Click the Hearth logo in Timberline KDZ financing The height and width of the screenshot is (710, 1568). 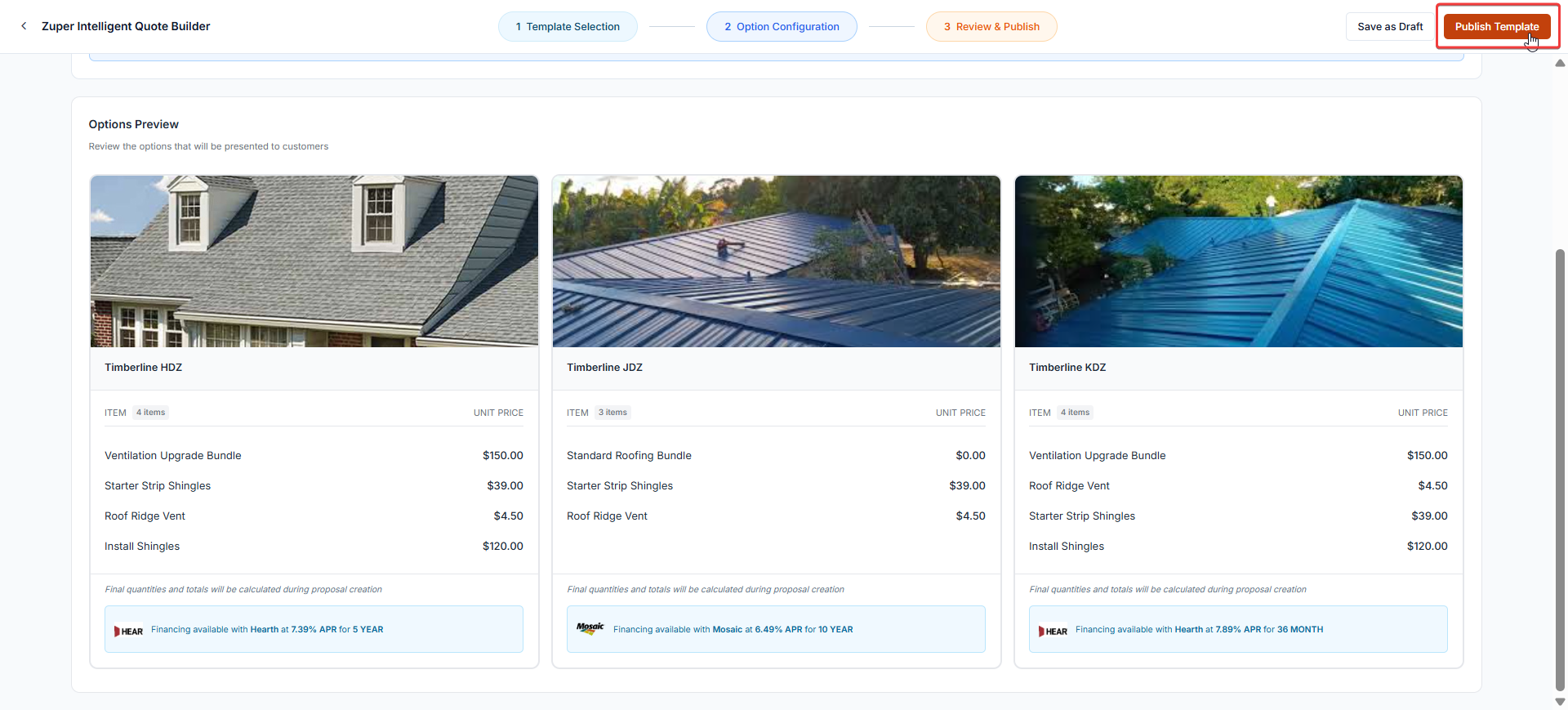pos(1053,631)
